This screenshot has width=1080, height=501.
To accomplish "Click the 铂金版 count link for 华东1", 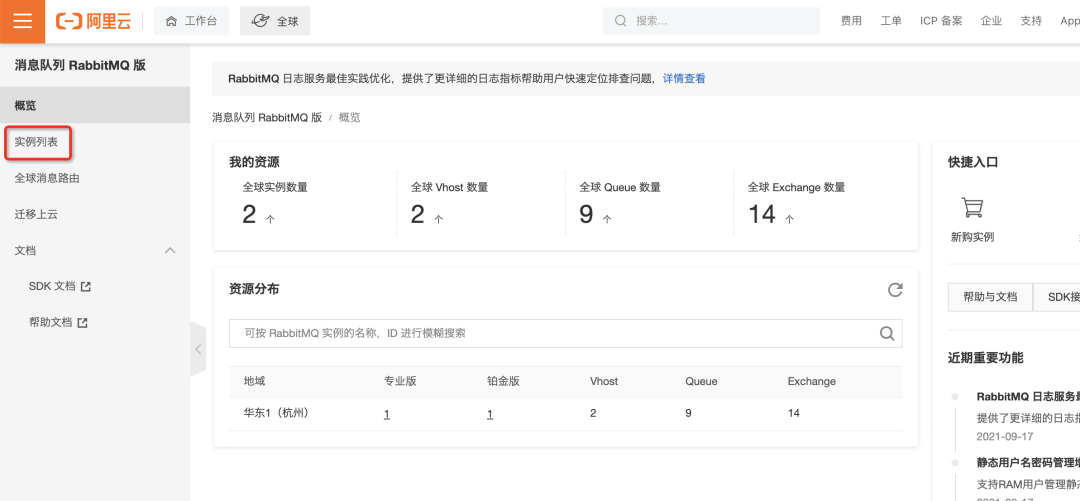I will 490,414.
